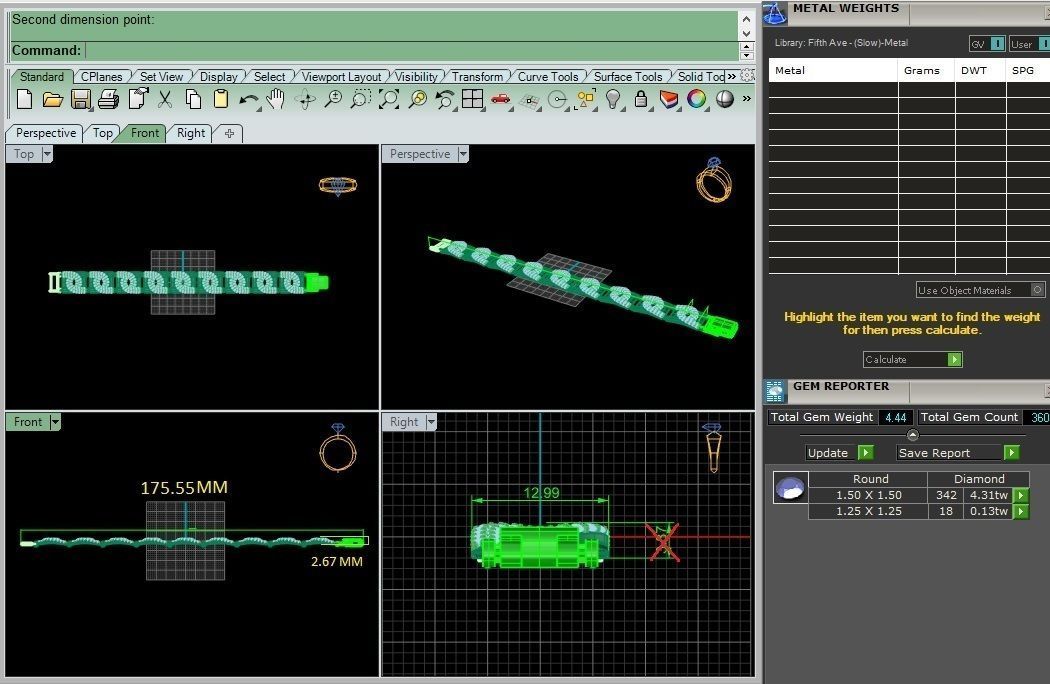Collapse the gem report list circular arrow
Screen dimensions: 1050x684
click(912, 435)
